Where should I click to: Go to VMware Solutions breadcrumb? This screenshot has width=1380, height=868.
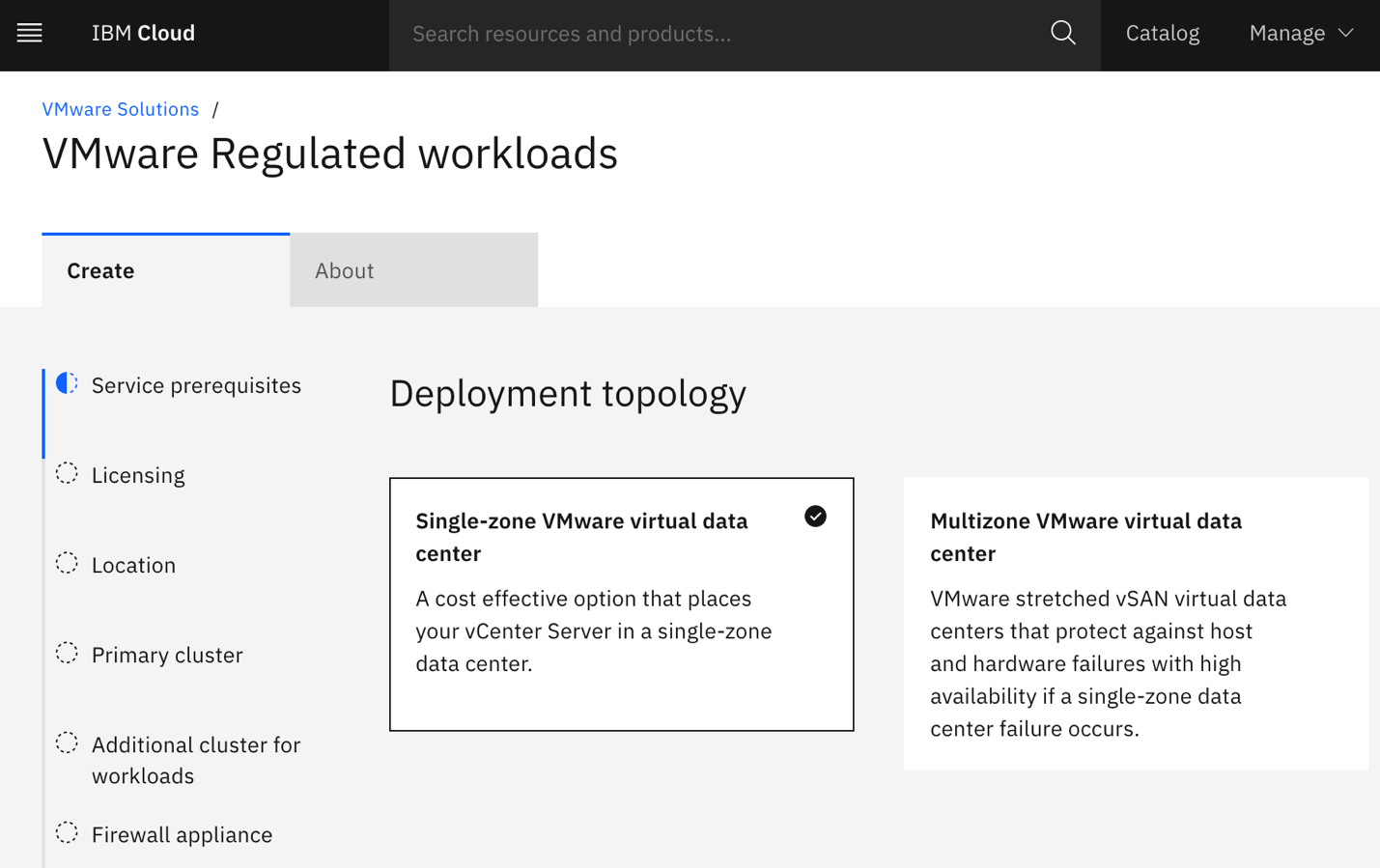click(121, 109)
